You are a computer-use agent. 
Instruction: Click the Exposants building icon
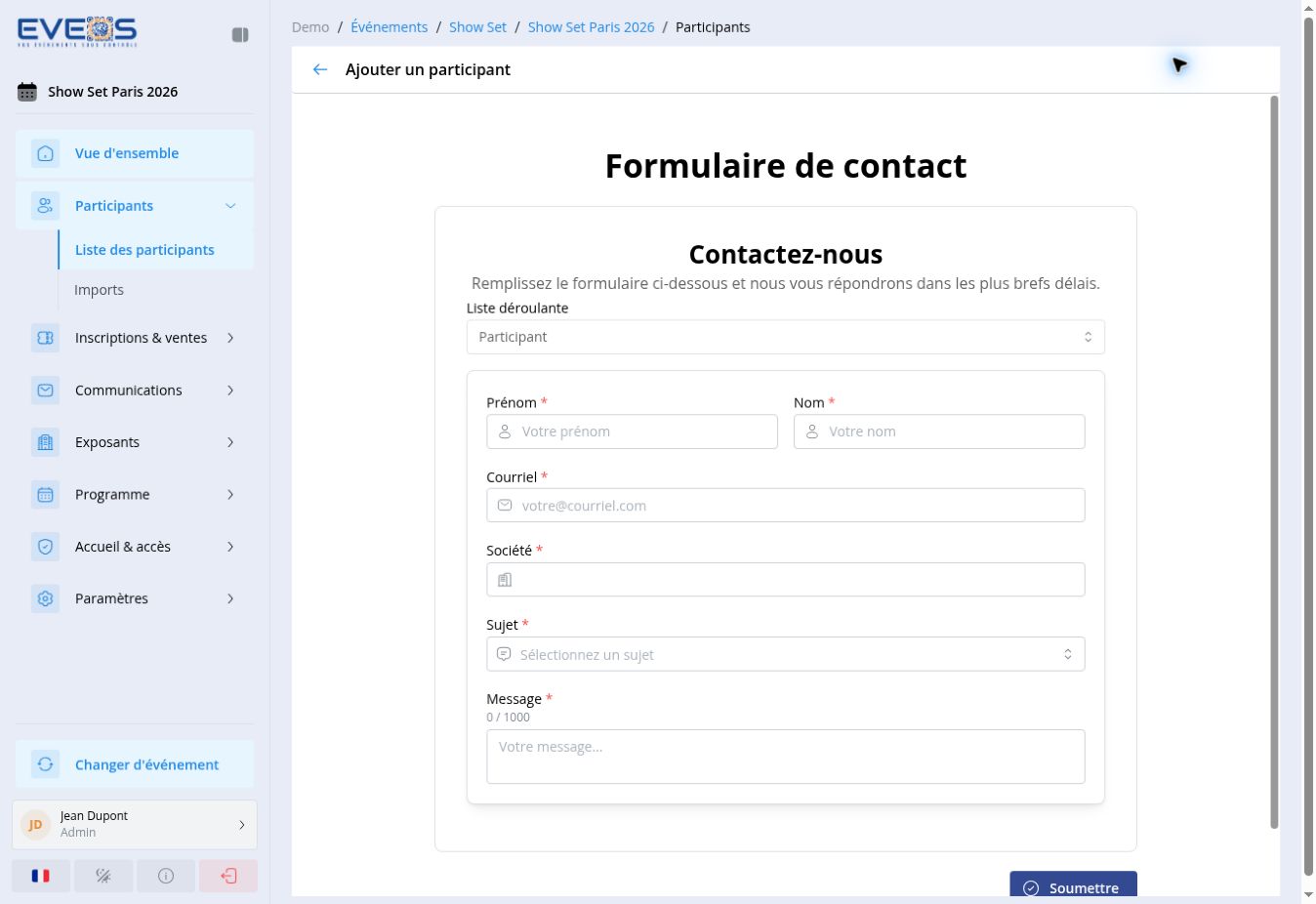[45, 442]
